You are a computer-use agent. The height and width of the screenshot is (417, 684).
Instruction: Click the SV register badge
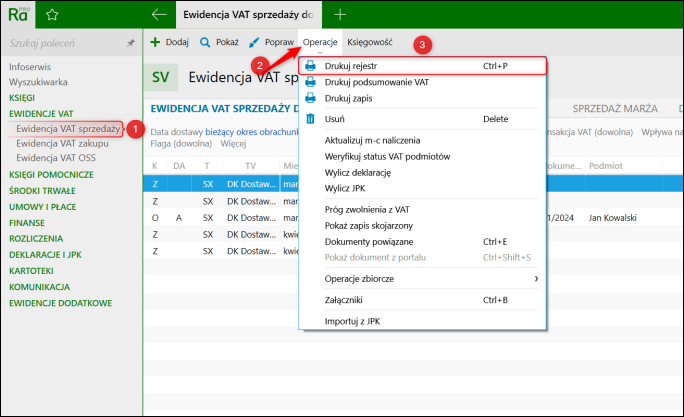pyautogui.click(x=161, y=77)
